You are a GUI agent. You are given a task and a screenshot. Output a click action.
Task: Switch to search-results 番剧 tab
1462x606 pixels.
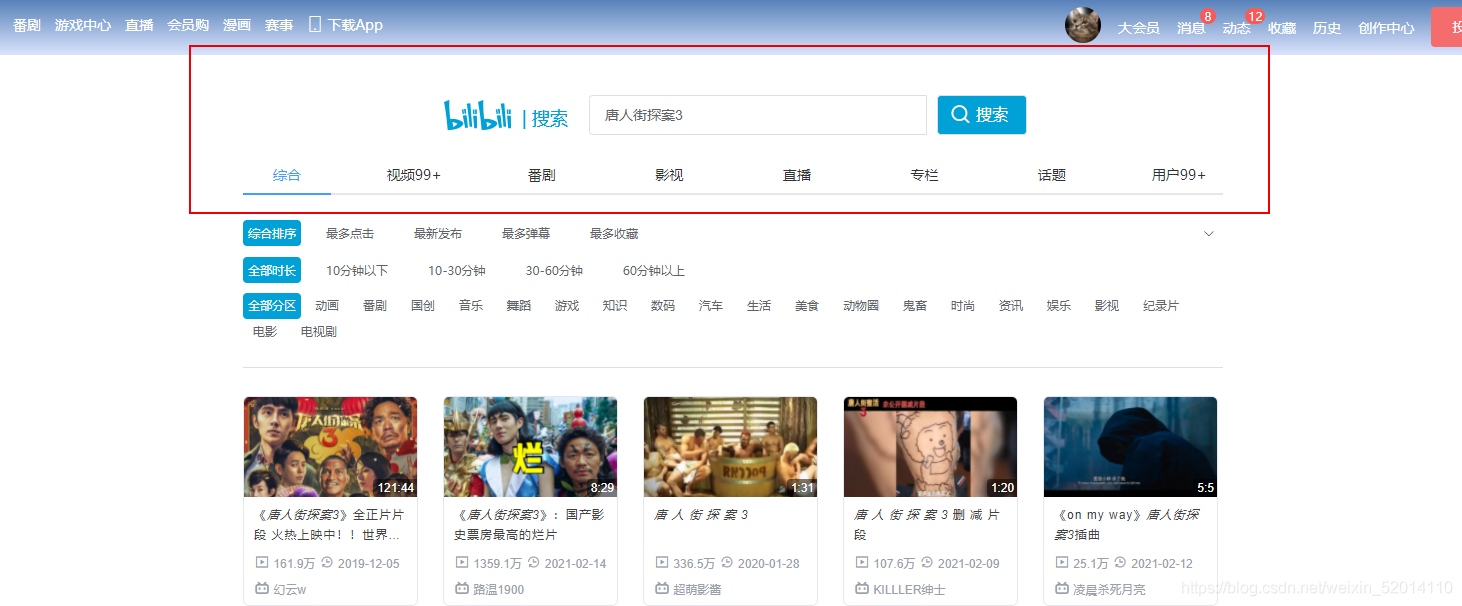(x=542, y=175)
